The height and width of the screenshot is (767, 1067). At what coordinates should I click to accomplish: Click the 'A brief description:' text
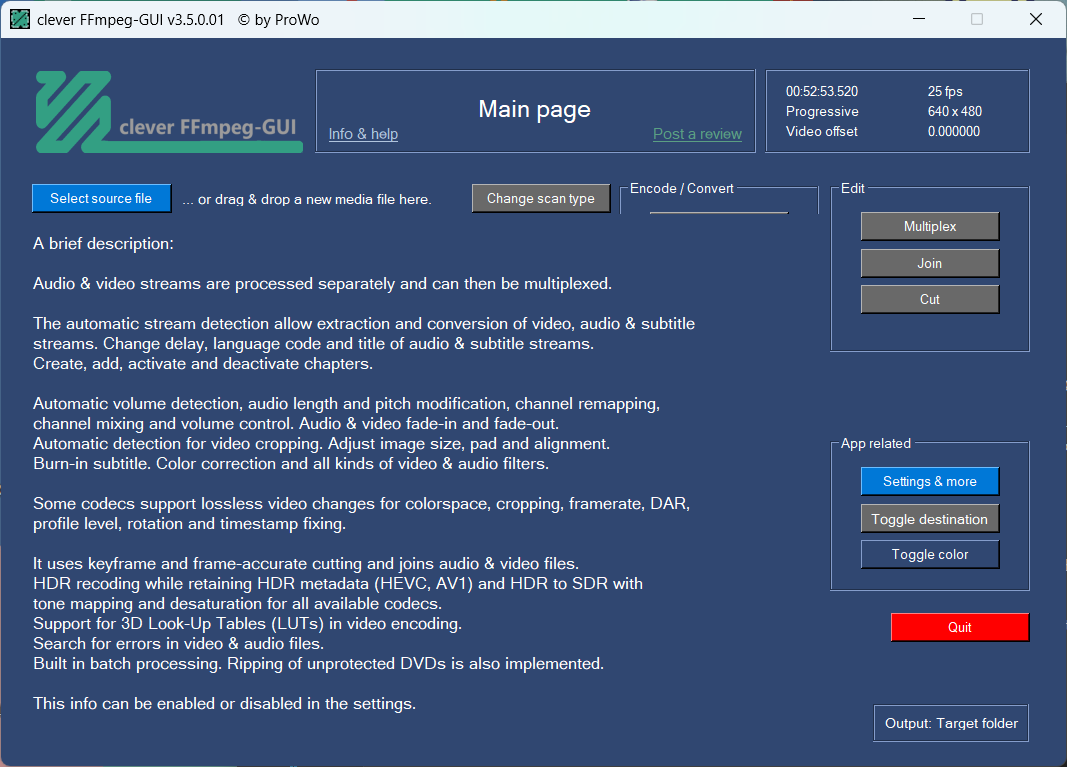pos(103,244)
